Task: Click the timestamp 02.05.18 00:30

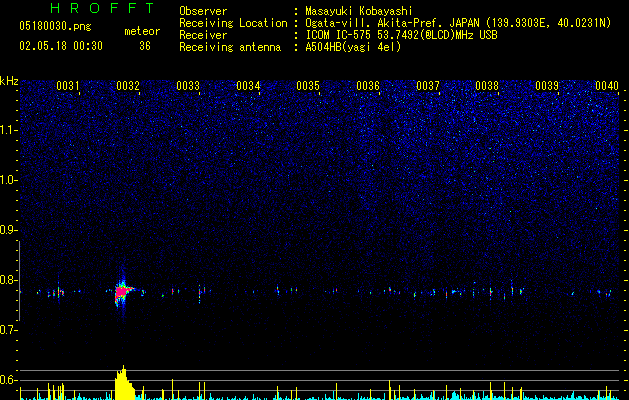Action: (61, 46)
